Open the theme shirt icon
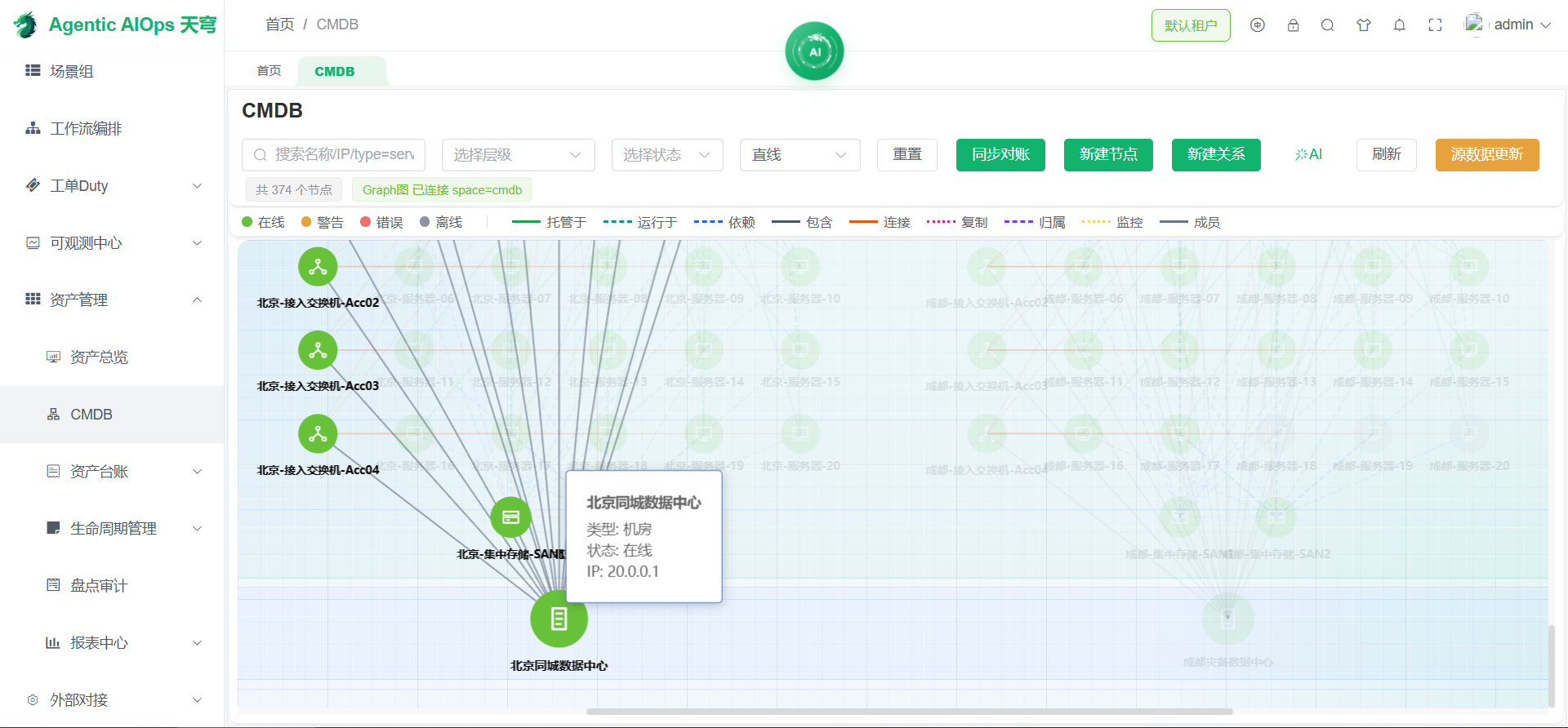1568x728 pixels. coord(1363,25)
